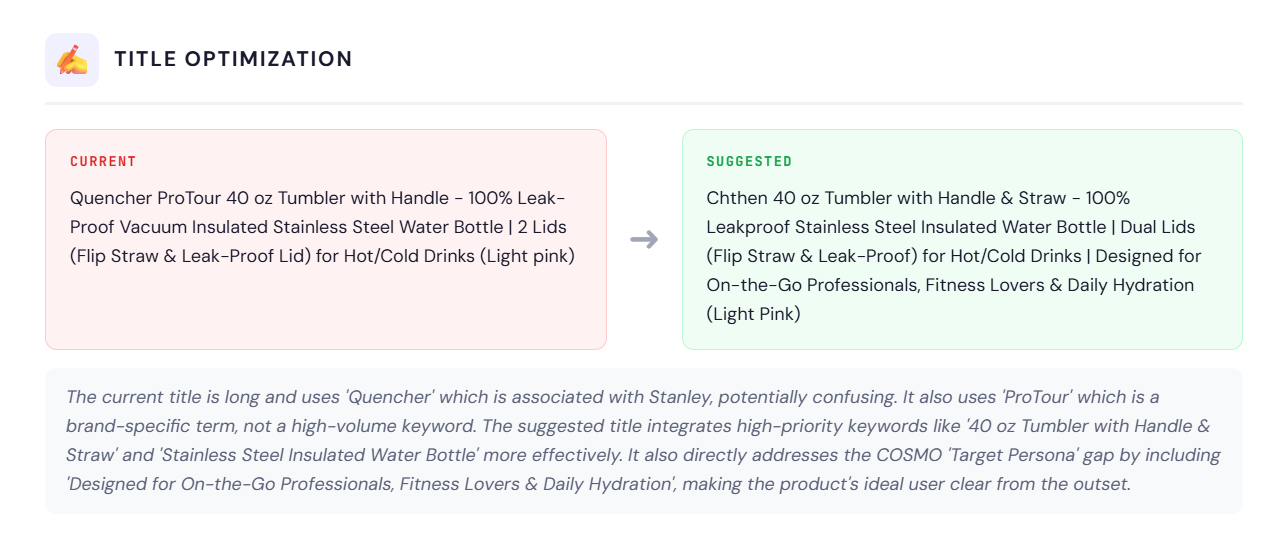Click the pink current title card

[x=326, y=239]
